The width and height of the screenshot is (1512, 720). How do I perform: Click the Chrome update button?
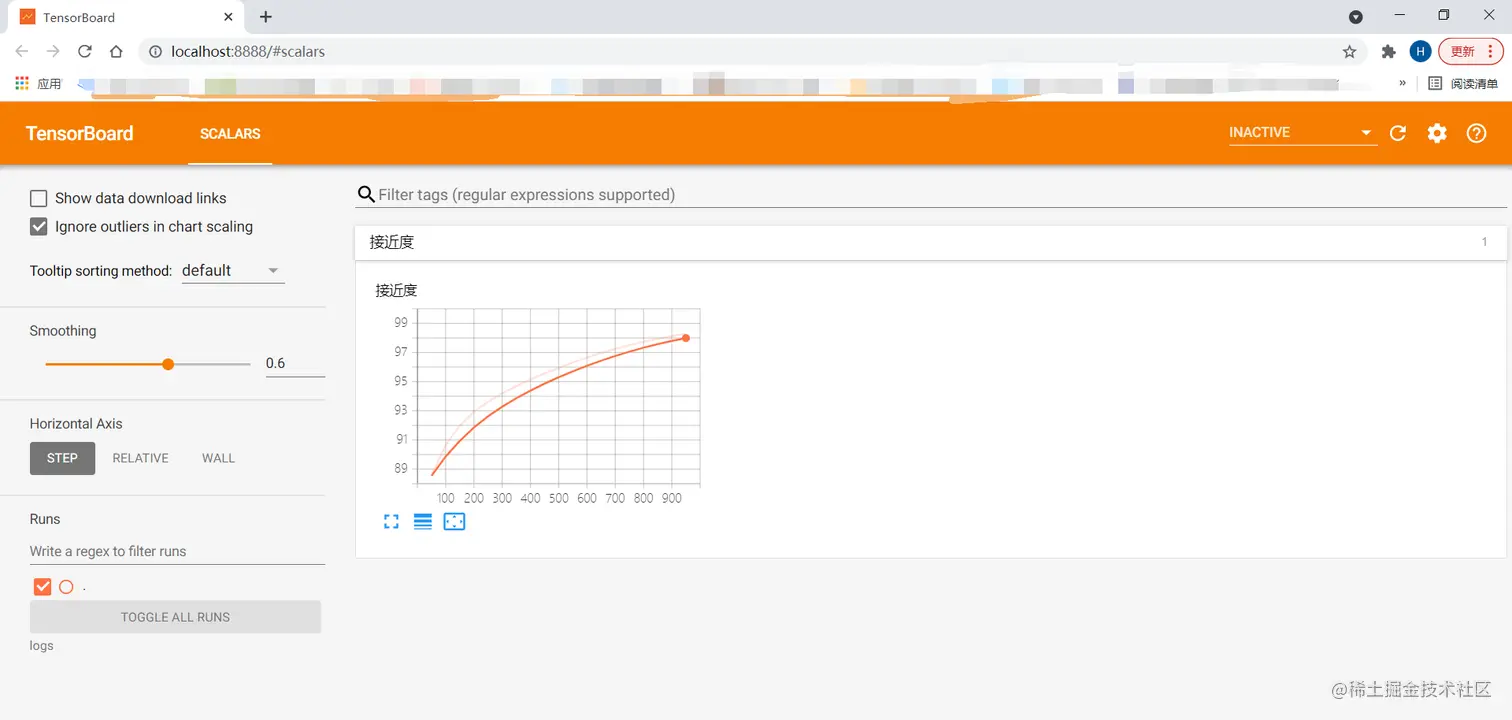[x=1471, y=51]
